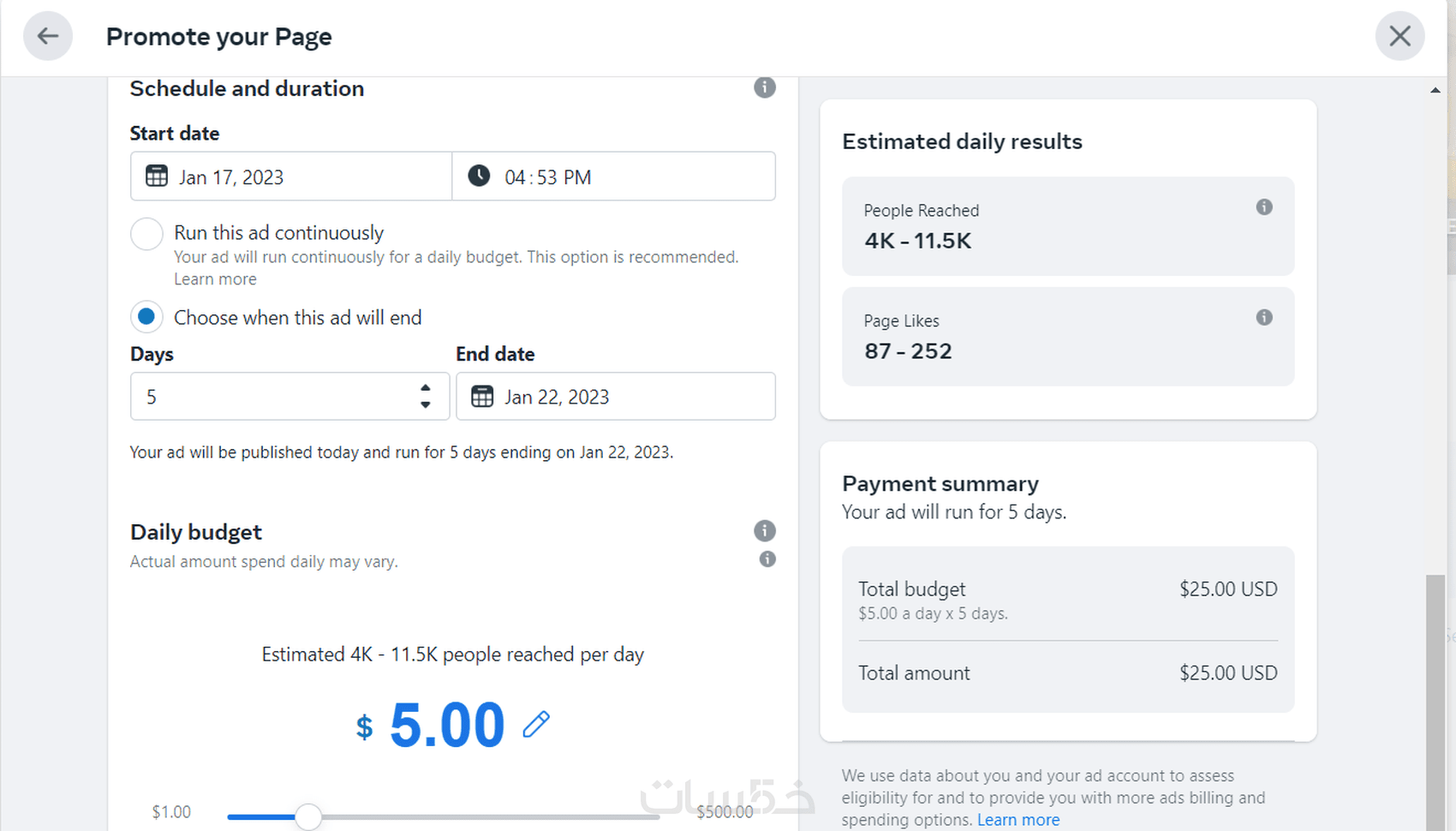Increase the Days stepper value
Viewport: 1456px width, 831px height.
tap(426, 388)
